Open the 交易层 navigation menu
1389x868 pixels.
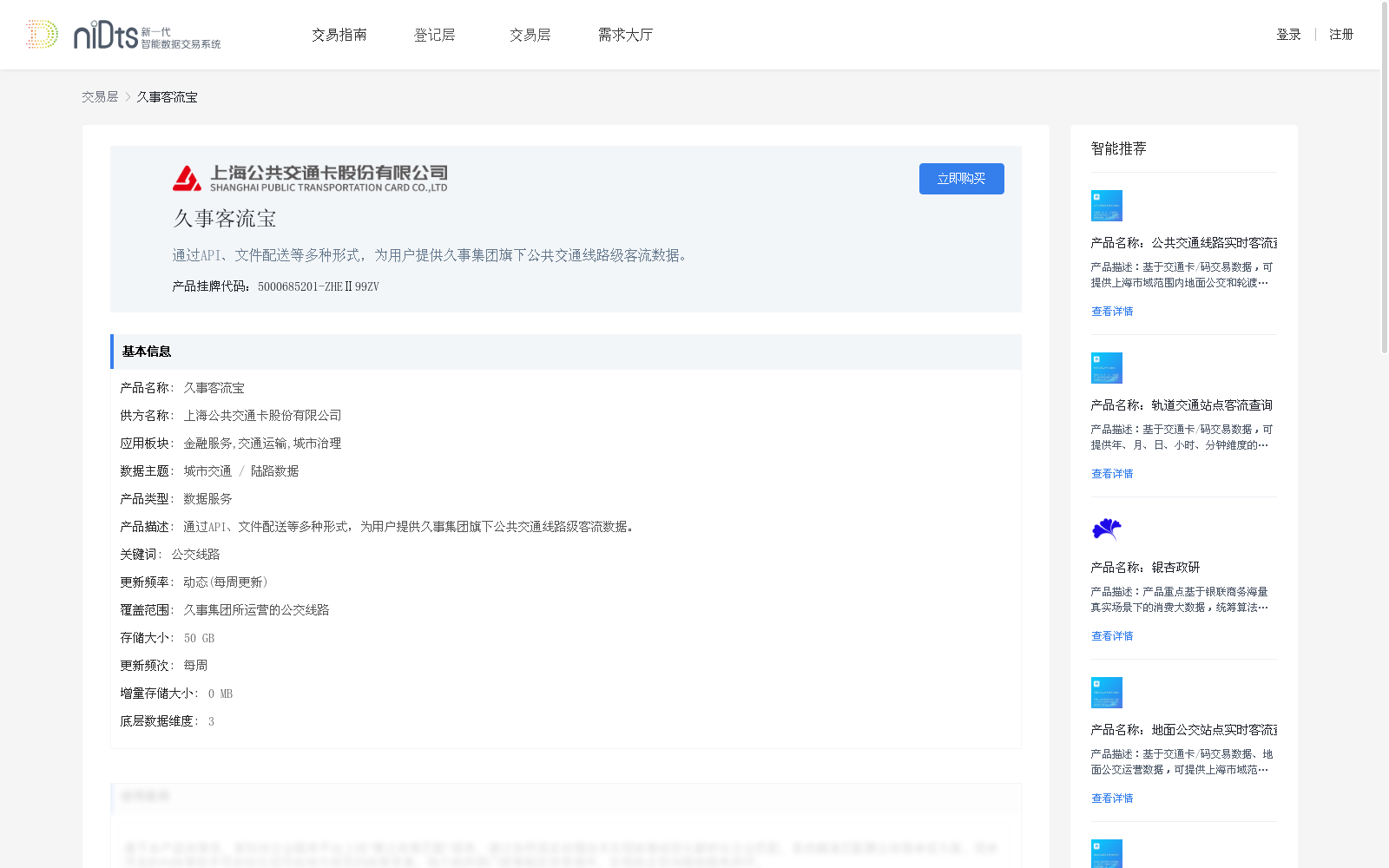point(530,35)
